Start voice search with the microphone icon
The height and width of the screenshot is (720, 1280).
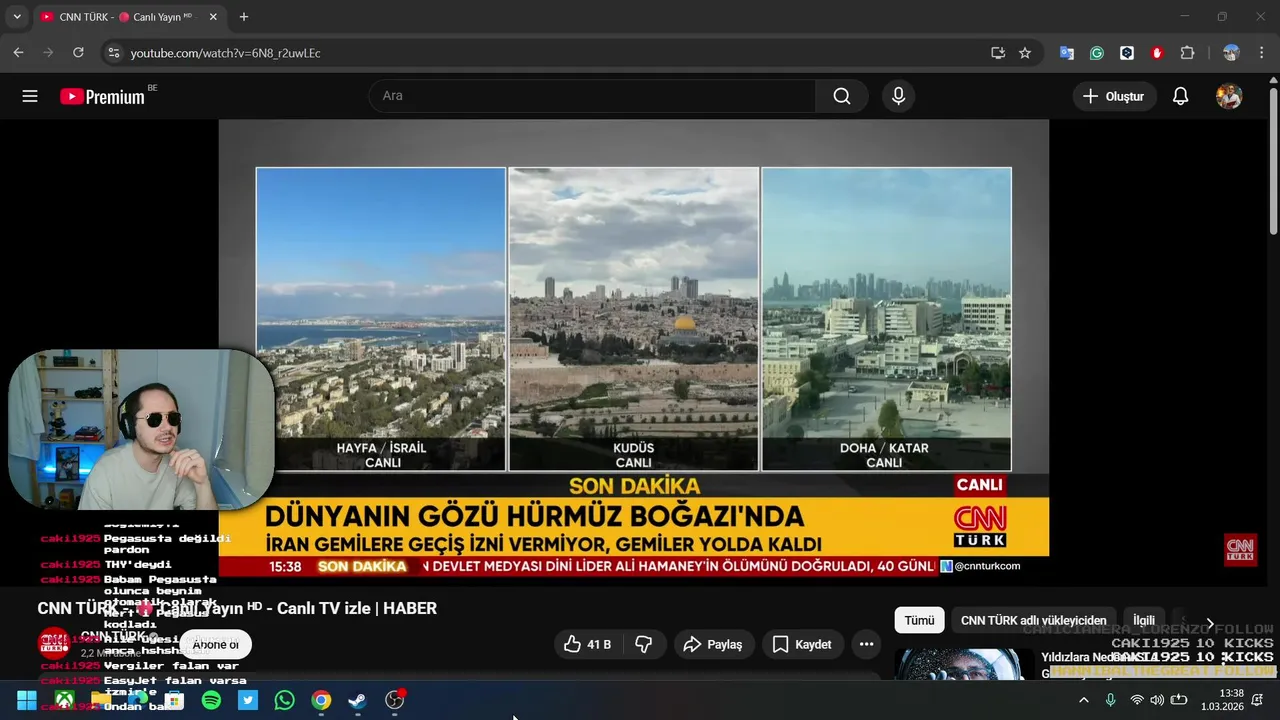(x=898, y=96)
